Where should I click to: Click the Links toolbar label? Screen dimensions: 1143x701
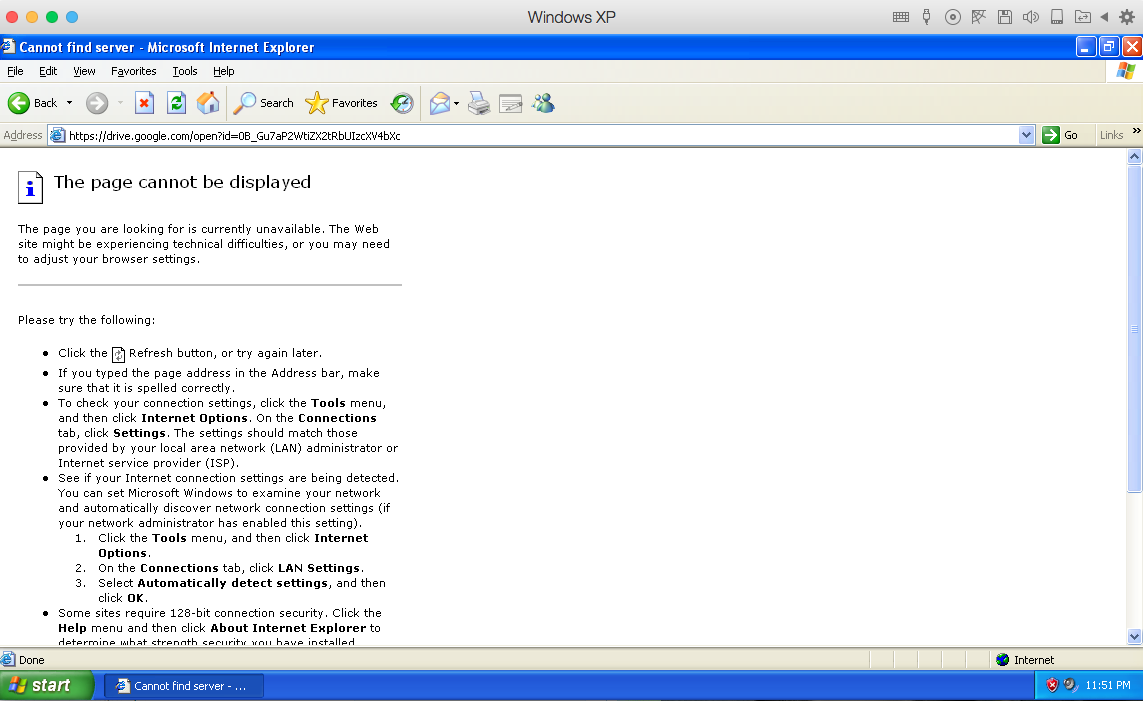pyautogui.click(x=1111, y=135)
